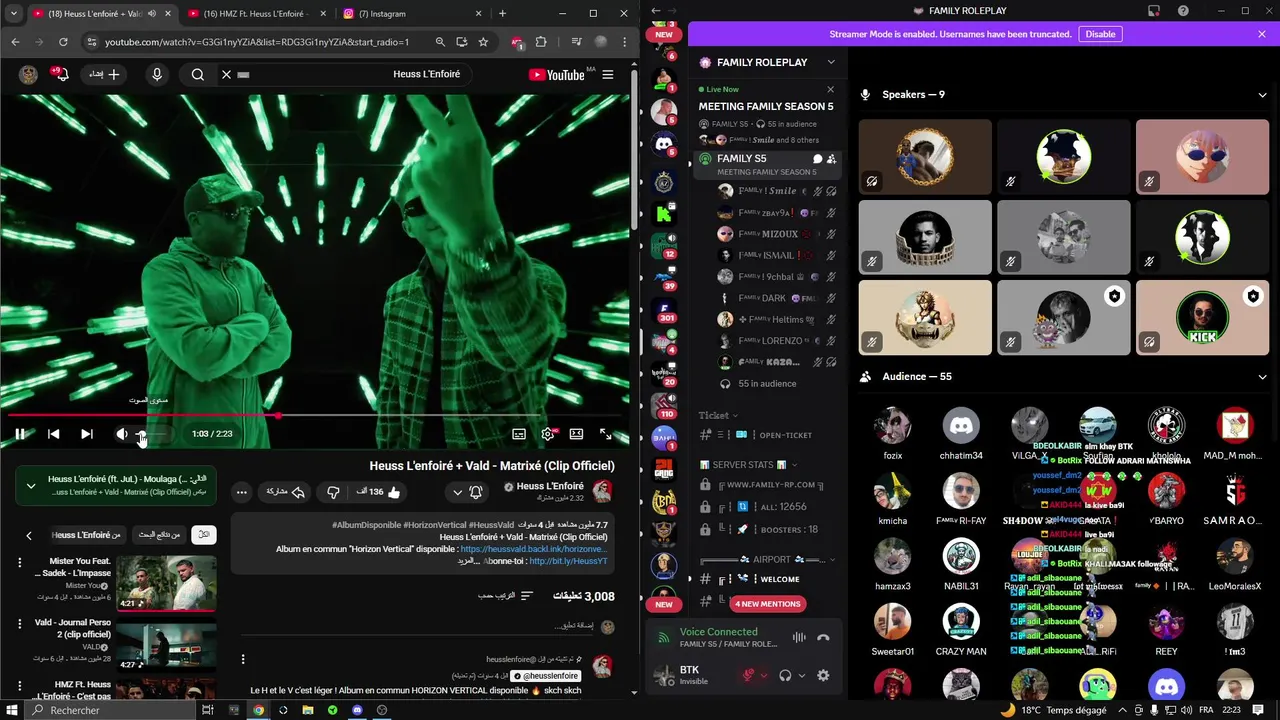Open the YouTube hamburger guide menu
1280x720 pixels.
(x=607, y=74)
